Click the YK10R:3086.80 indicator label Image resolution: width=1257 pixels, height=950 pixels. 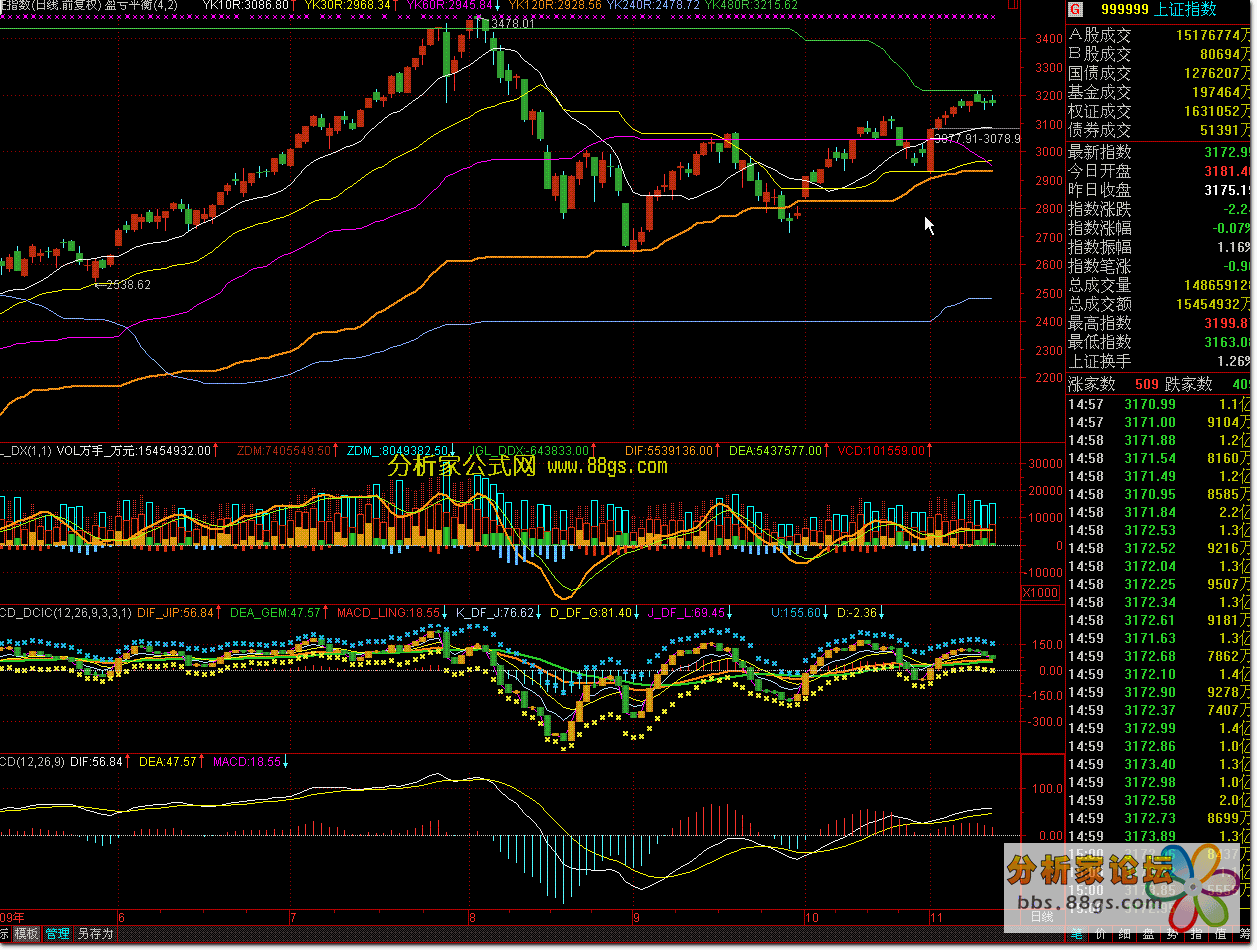tap(245, 6)
